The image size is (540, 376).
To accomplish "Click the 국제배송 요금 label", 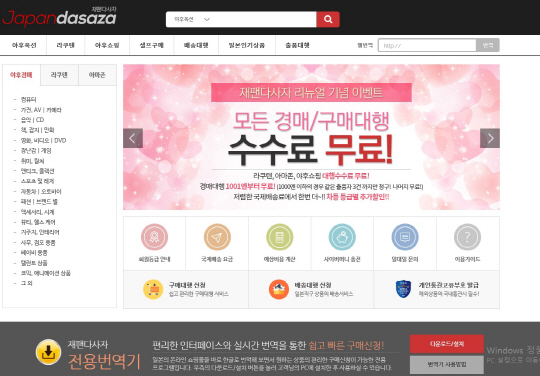I will (x=217, y=259).
